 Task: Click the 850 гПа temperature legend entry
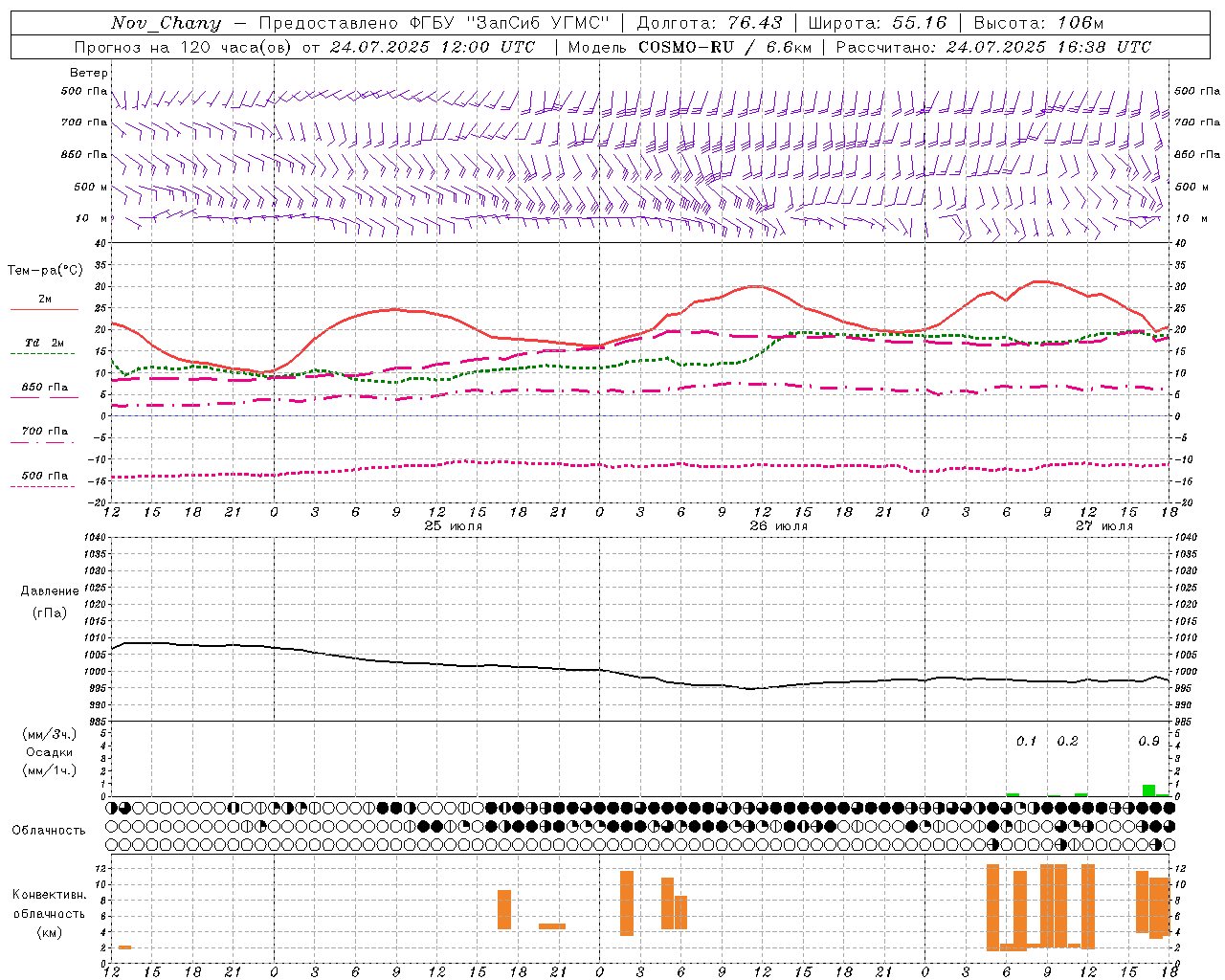point(44,388)
